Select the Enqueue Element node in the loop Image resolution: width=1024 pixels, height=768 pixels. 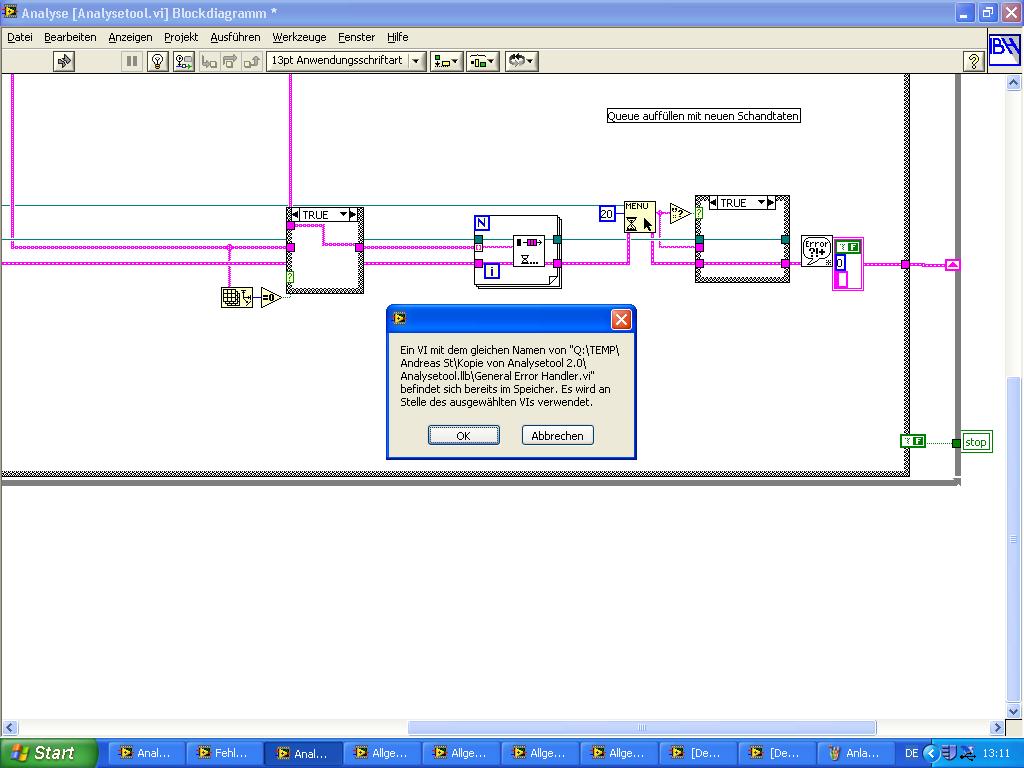click(529, 251)
